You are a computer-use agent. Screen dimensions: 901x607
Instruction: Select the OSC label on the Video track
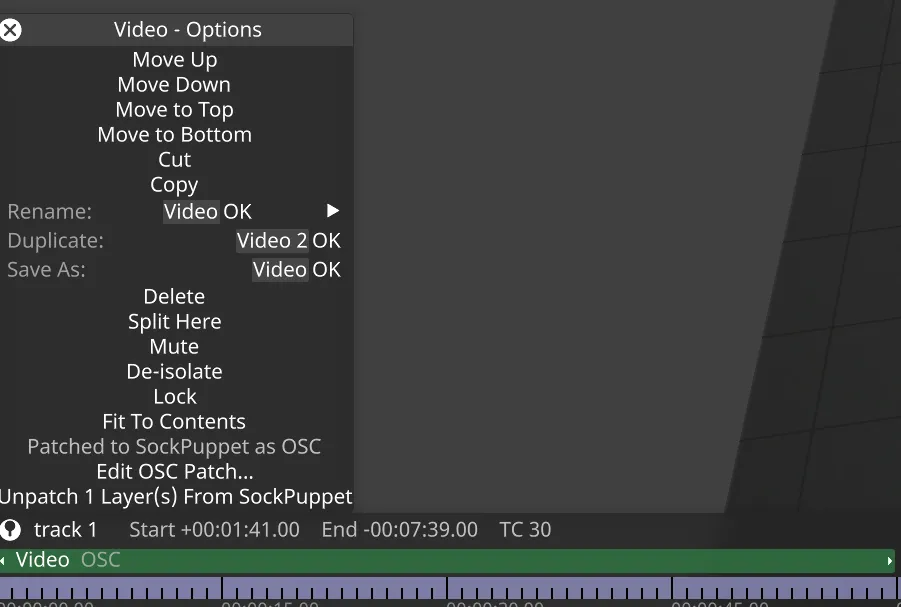click(100, 560)
